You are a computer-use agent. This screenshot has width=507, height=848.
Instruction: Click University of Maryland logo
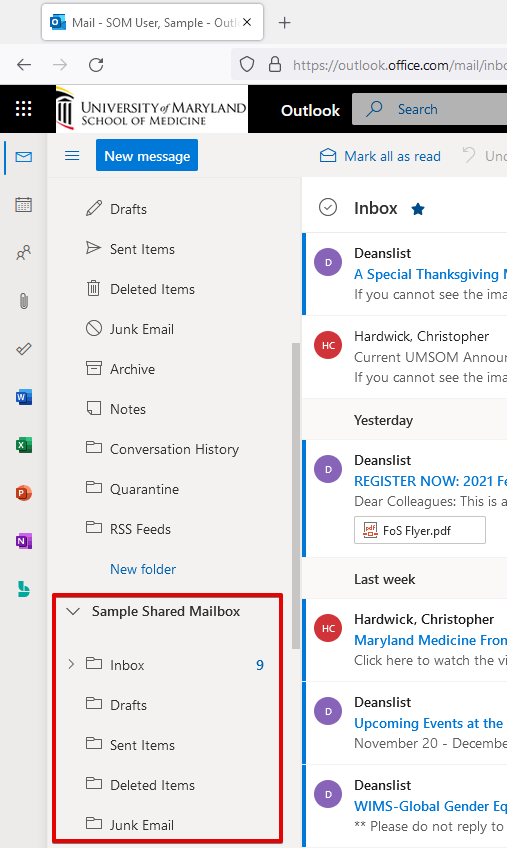click(x=152, y=109)
